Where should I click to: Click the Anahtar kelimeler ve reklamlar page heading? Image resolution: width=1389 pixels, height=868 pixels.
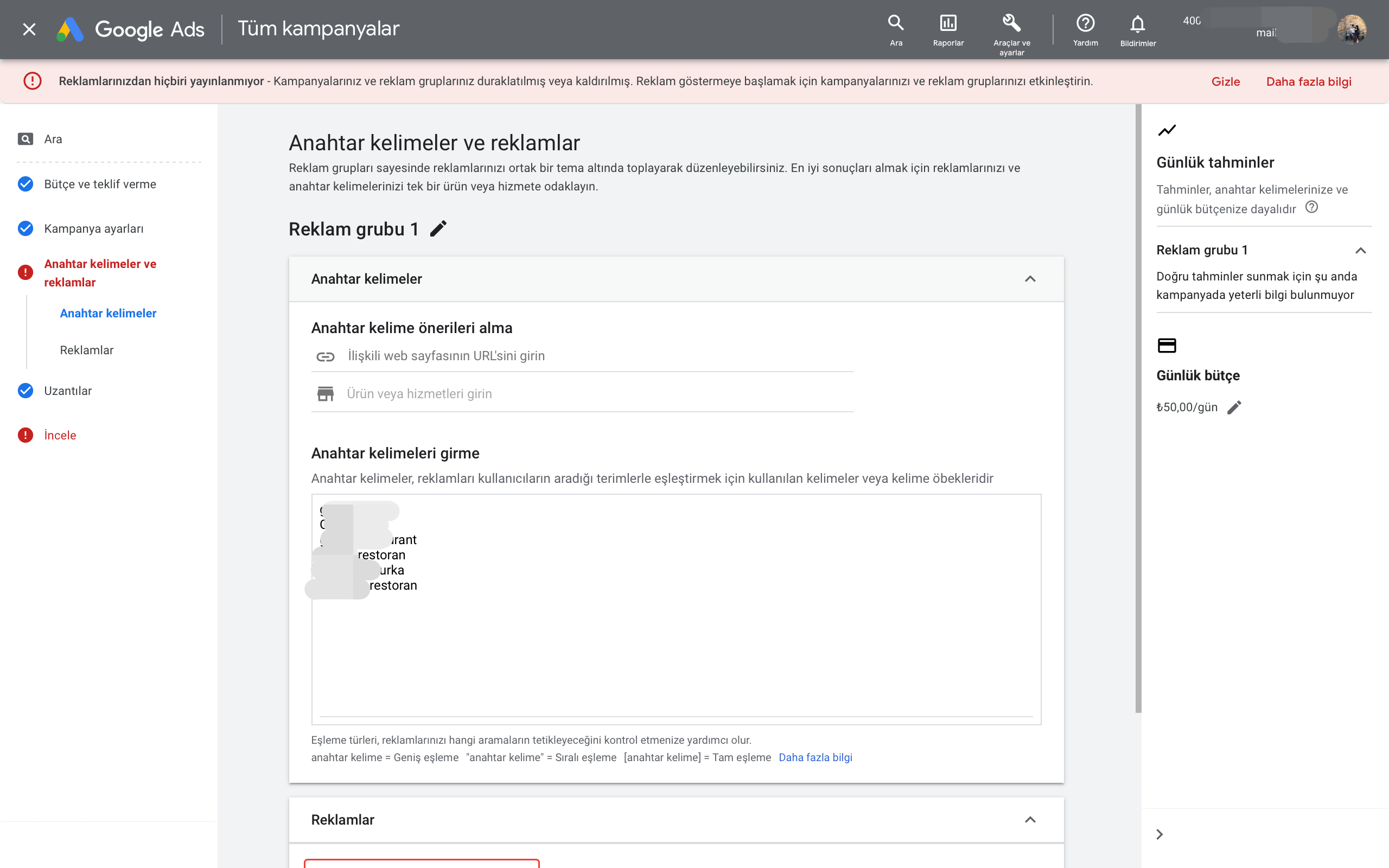coord(435,143)
